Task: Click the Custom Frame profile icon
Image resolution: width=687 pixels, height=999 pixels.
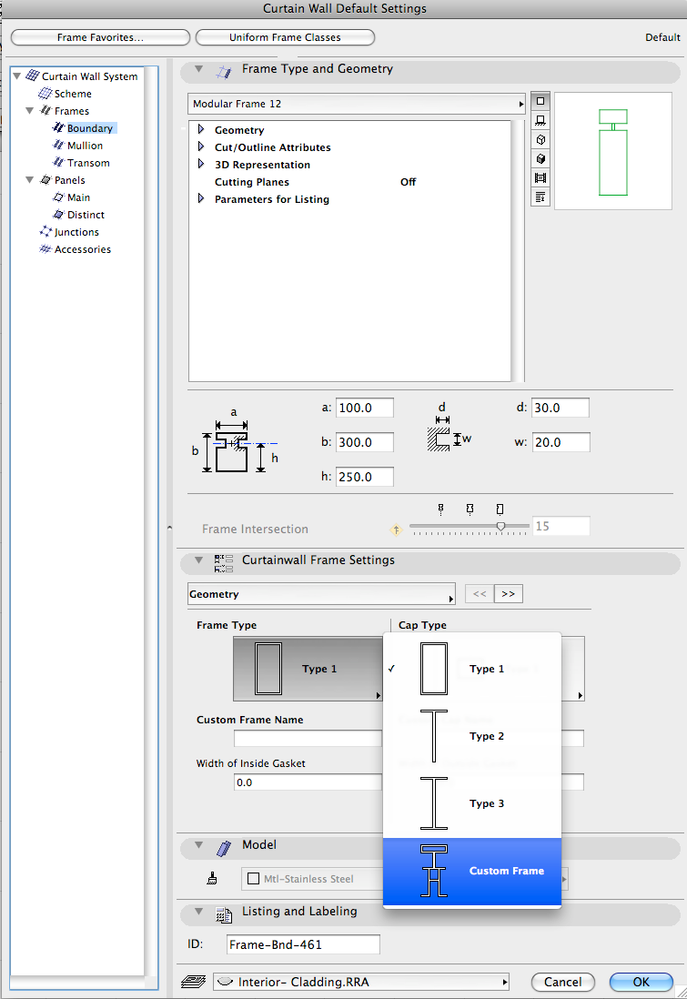Action: coord(434,870)
